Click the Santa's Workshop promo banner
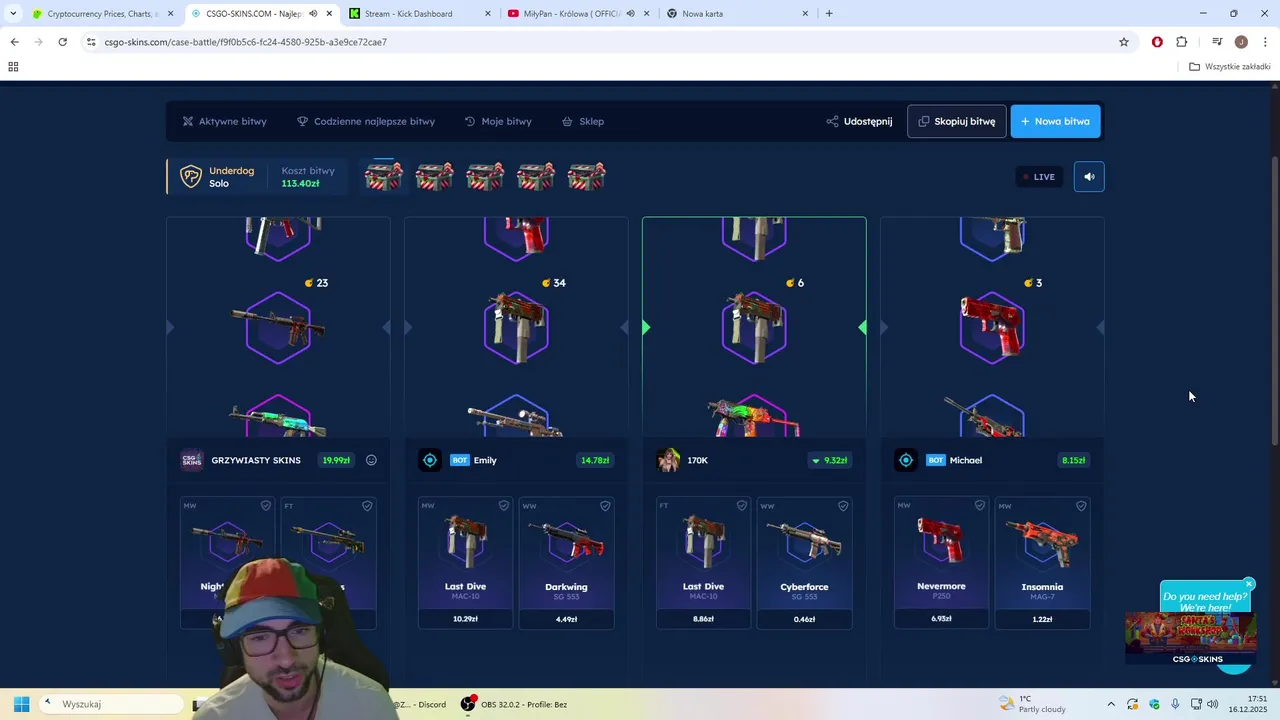1280x720 pixels. (x=1191, y=638)
